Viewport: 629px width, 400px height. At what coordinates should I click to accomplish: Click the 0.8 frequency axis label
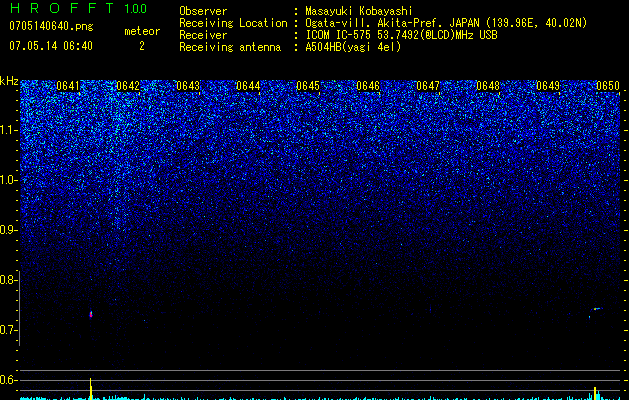coord(8,280)
